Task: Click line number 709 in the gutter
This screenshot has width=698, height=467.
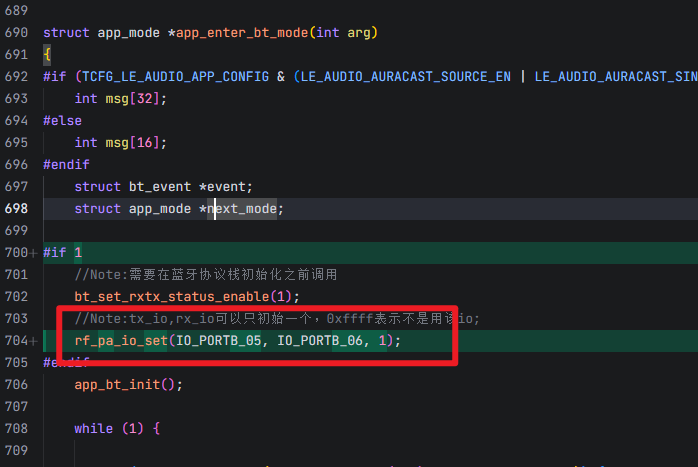Action: [16, 451]
